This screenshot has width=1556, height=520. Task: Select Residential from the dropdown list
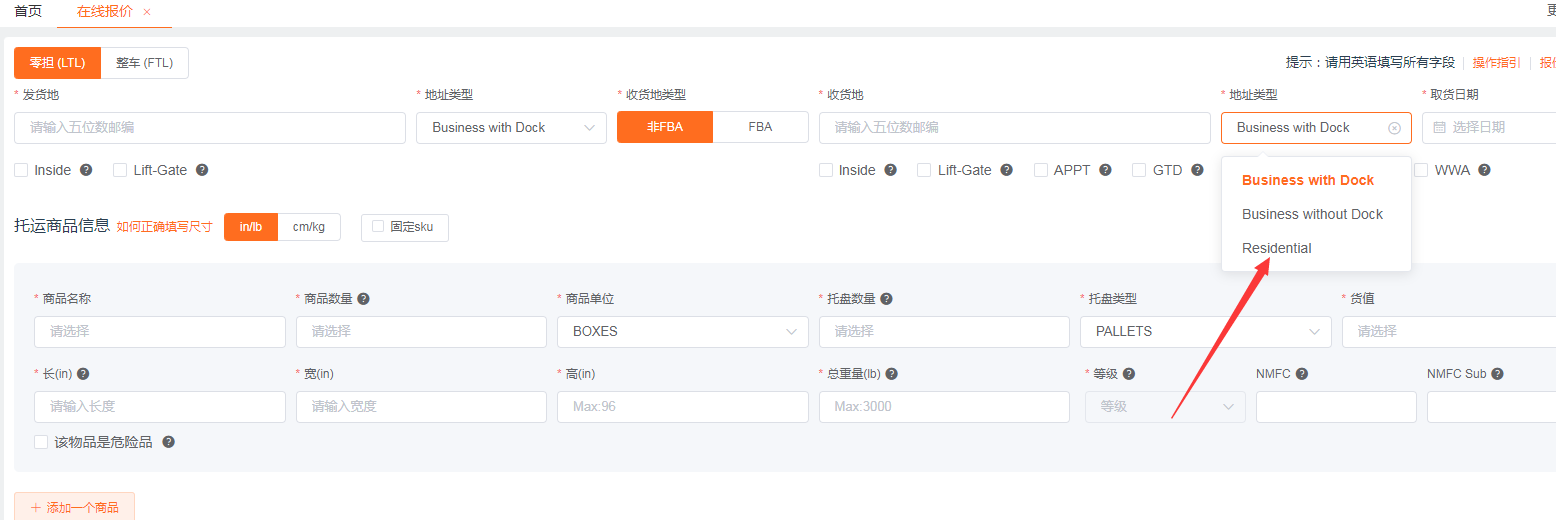coord(1277,248)
